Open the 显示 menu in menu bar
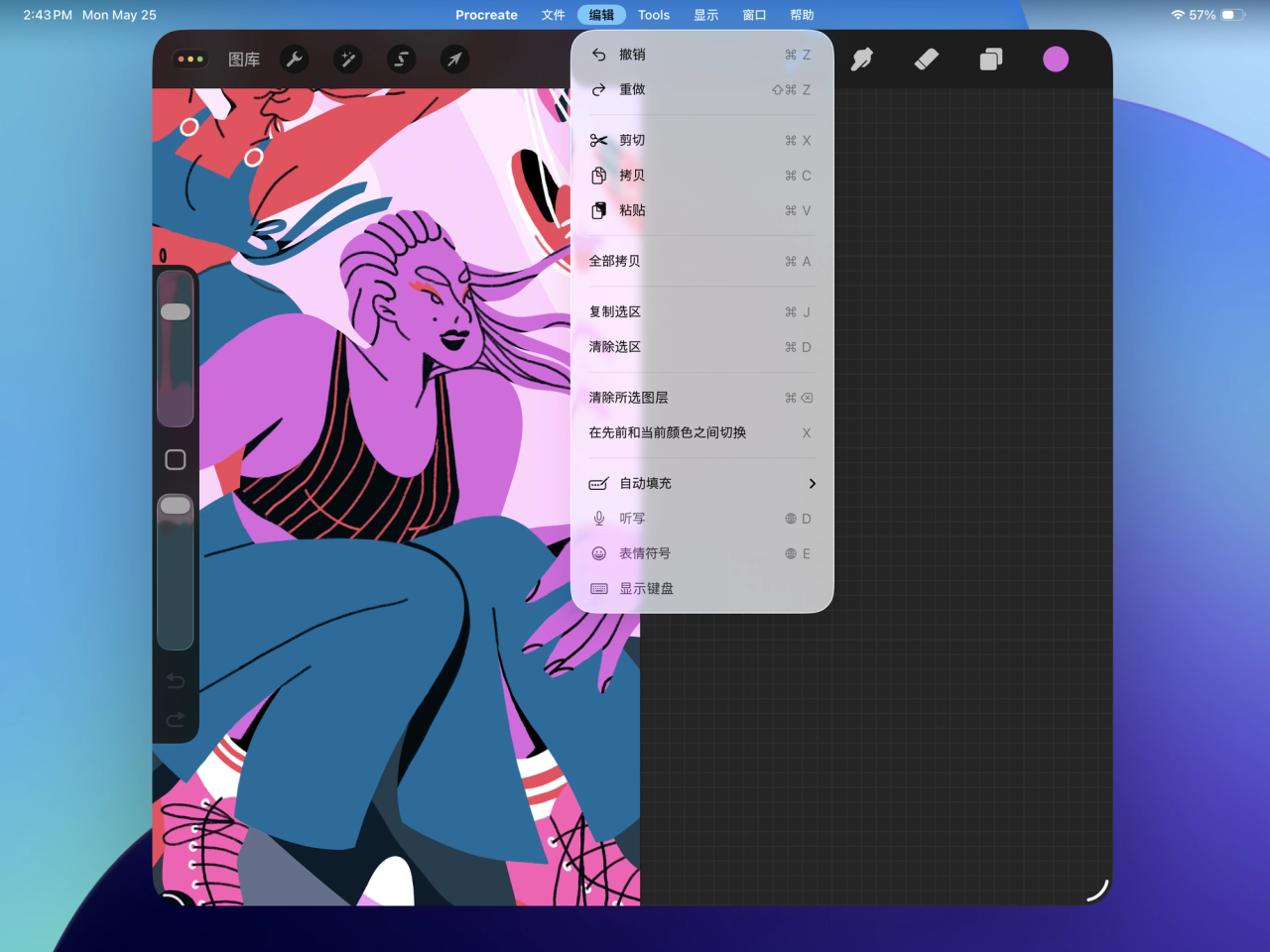The width and height of the screenshot is (1270, 952). point(706,15)
